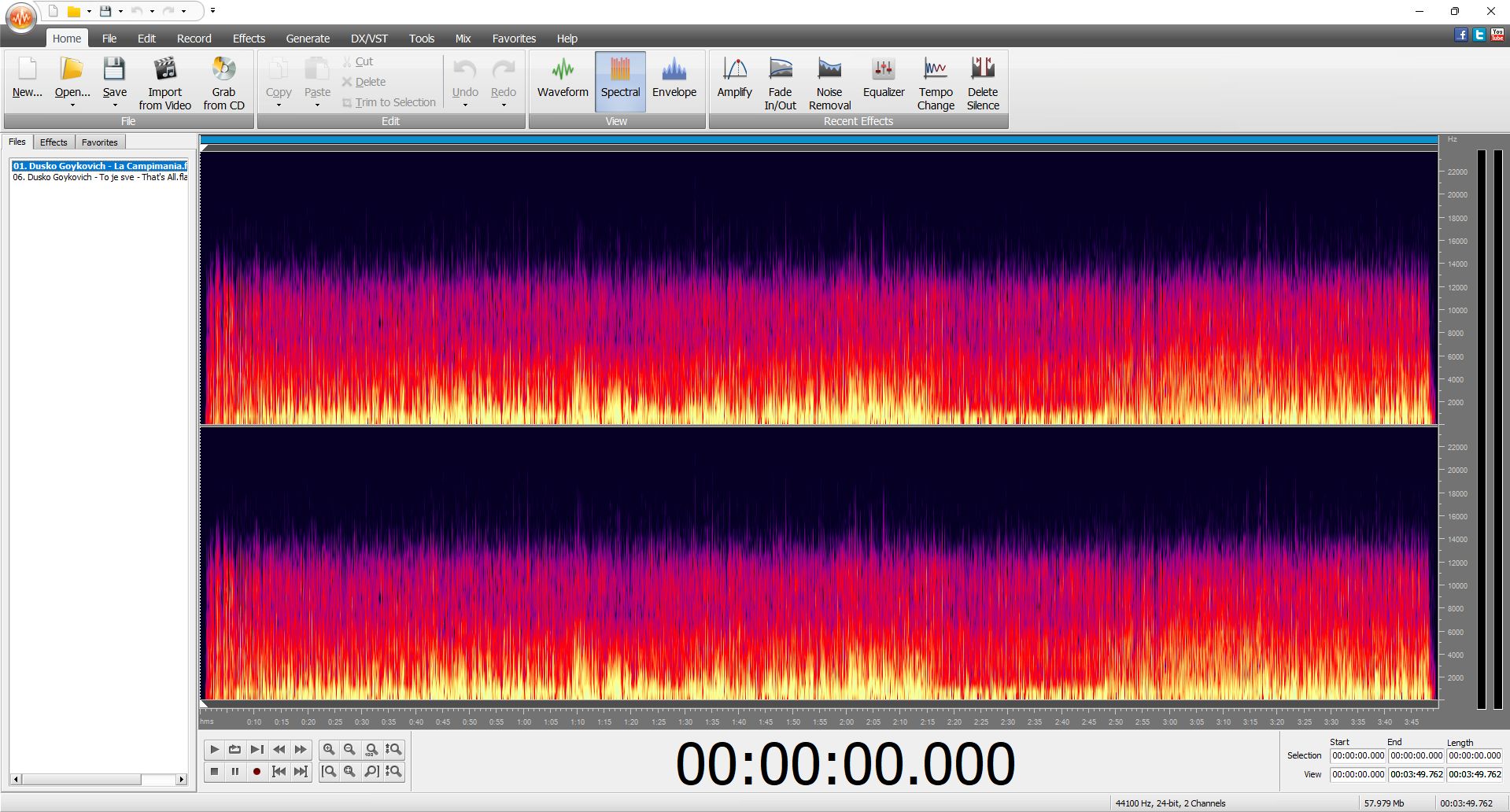This screenshot has width=1510, height=812.
Task: Click the play to end button
Action: click(x=257, y=749)
